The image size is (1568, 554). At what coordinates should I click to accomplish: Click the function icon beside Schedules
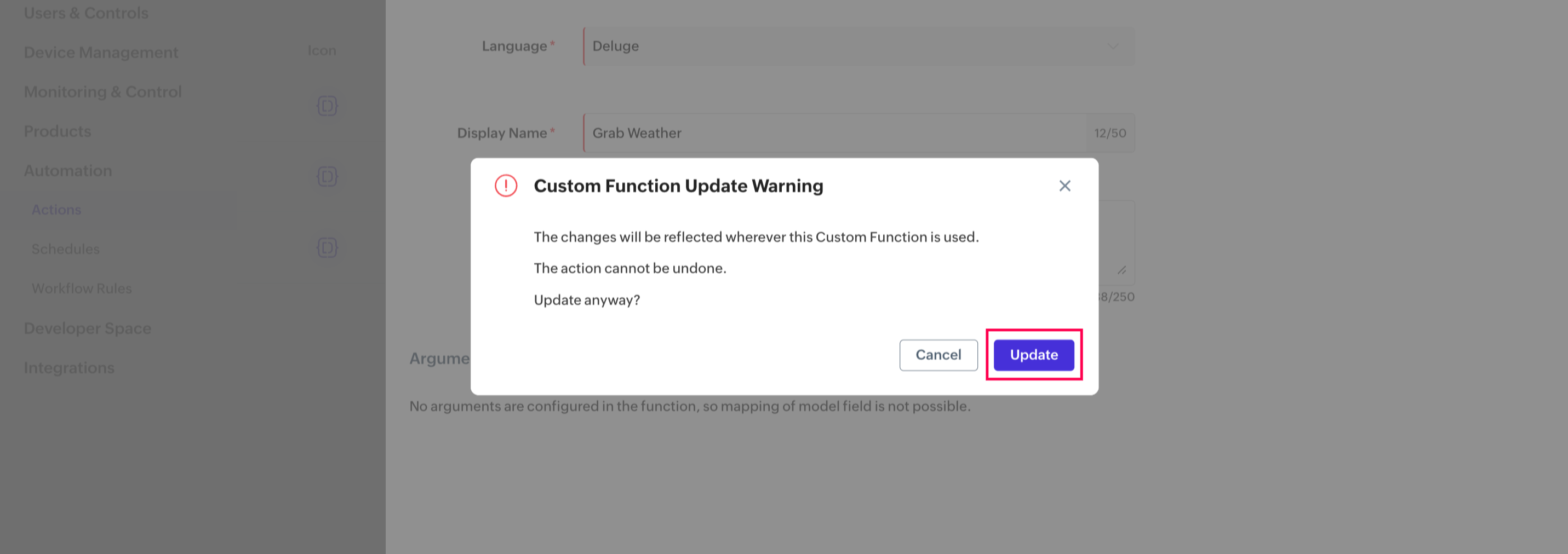(x=327, y=247)
